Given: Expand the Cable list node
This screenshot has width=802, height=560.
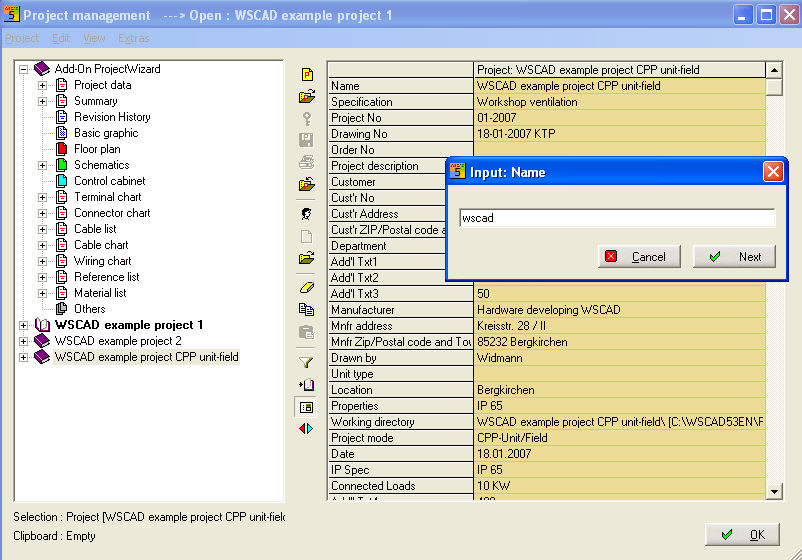Looking at the screenshot, I should coord(43,229).
